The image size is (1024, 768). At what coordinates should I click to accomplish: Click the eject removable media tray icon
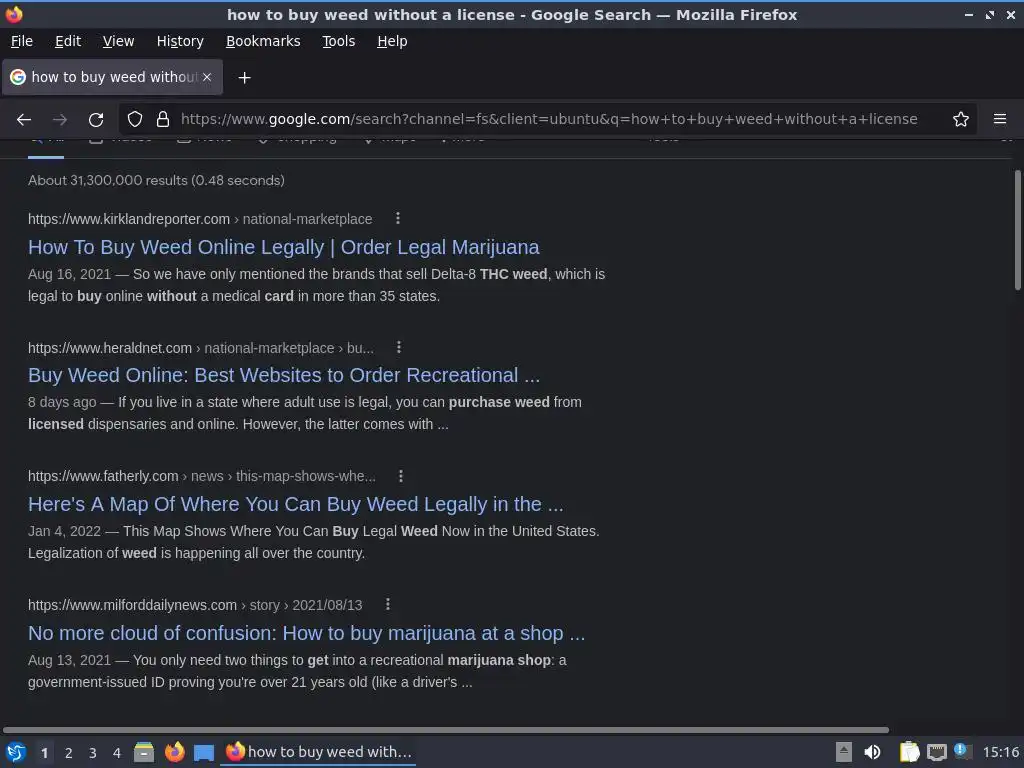point(844,752)
